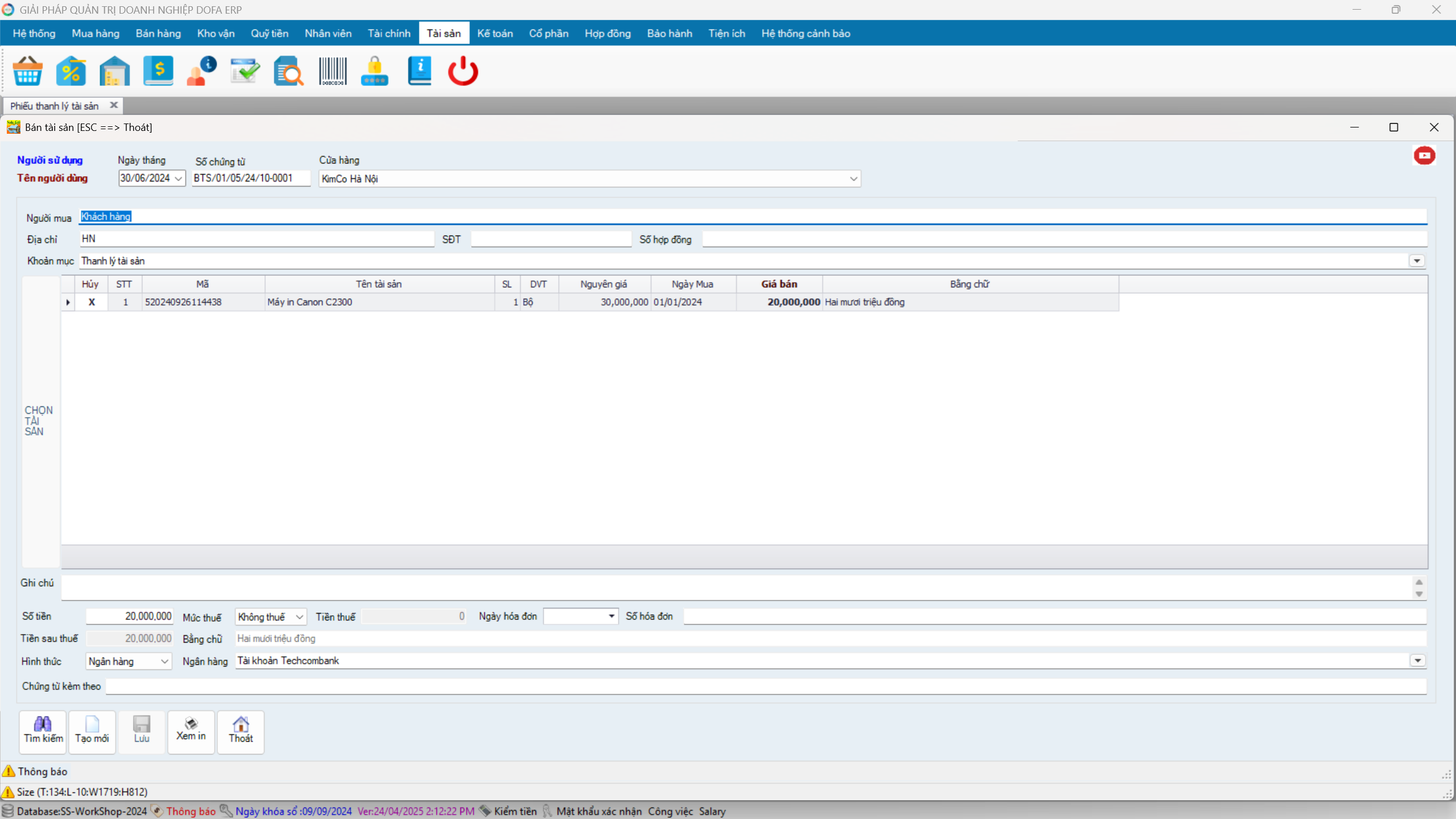
Task: Open the user info person icon
Action: click(201, 71)
